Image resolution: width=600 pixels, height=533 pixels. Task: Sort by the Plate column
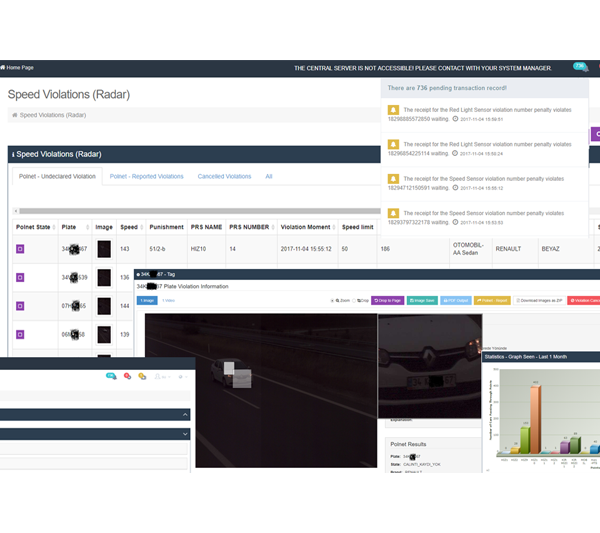(x=75, y=227)
